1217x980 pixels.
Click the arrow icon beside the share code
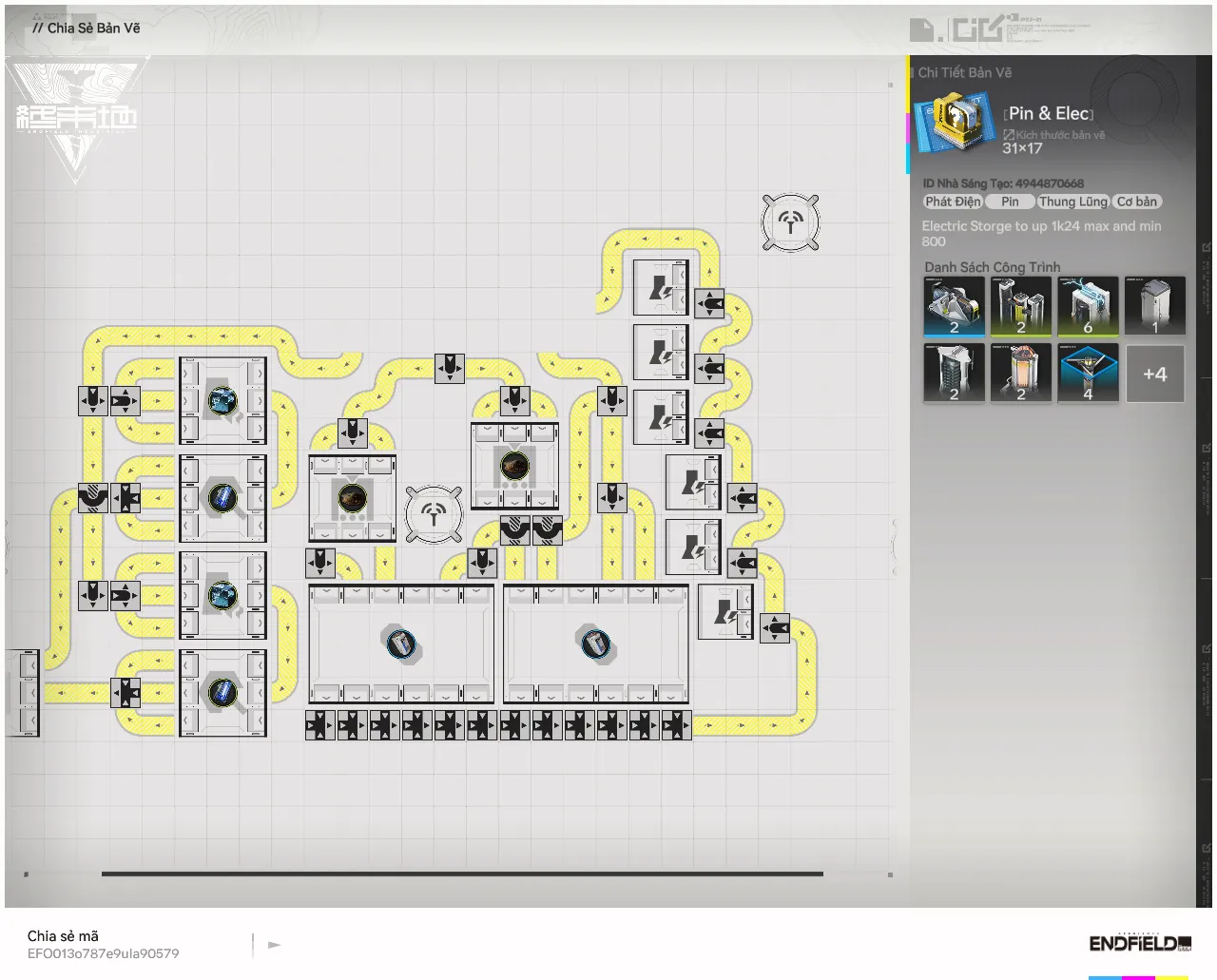[275, 945]
